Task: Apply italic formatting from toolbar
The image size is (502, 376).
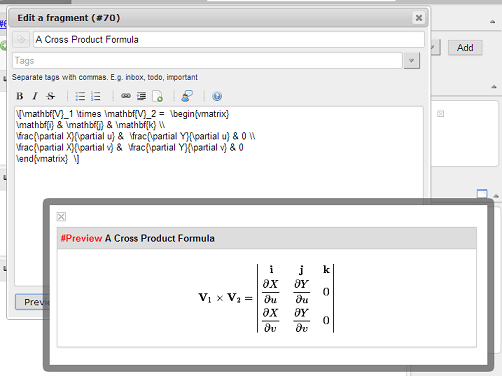Action: [35, 96]
